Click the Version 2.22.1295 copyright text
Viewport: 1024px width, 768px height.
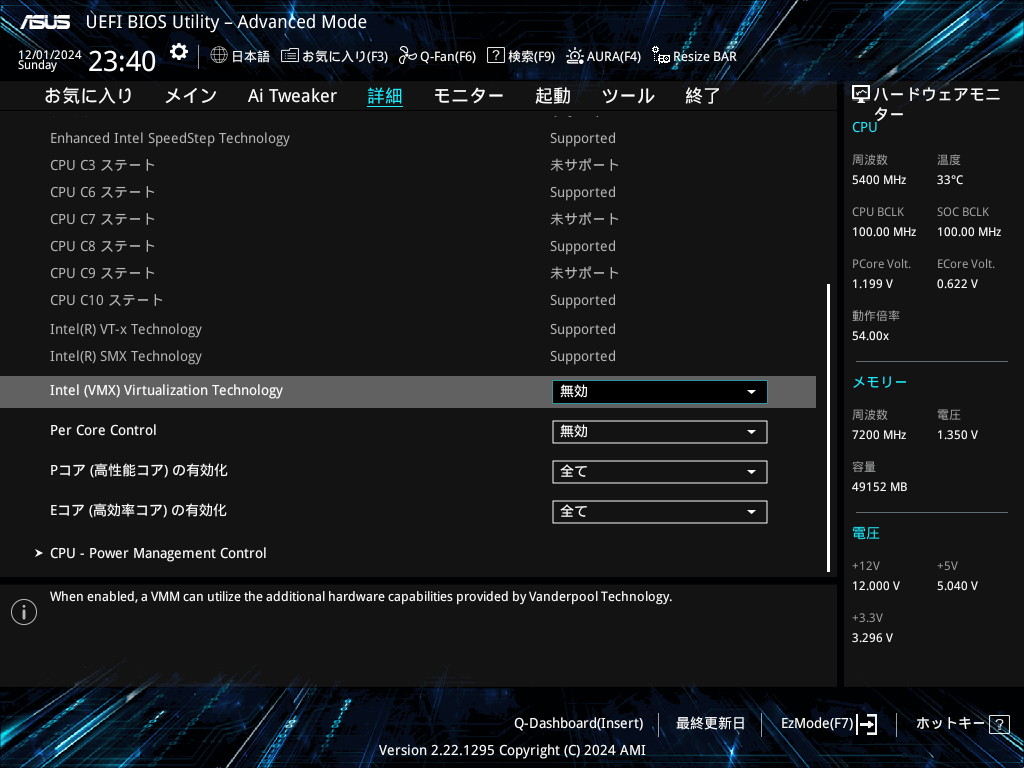[x=512, y=750]
